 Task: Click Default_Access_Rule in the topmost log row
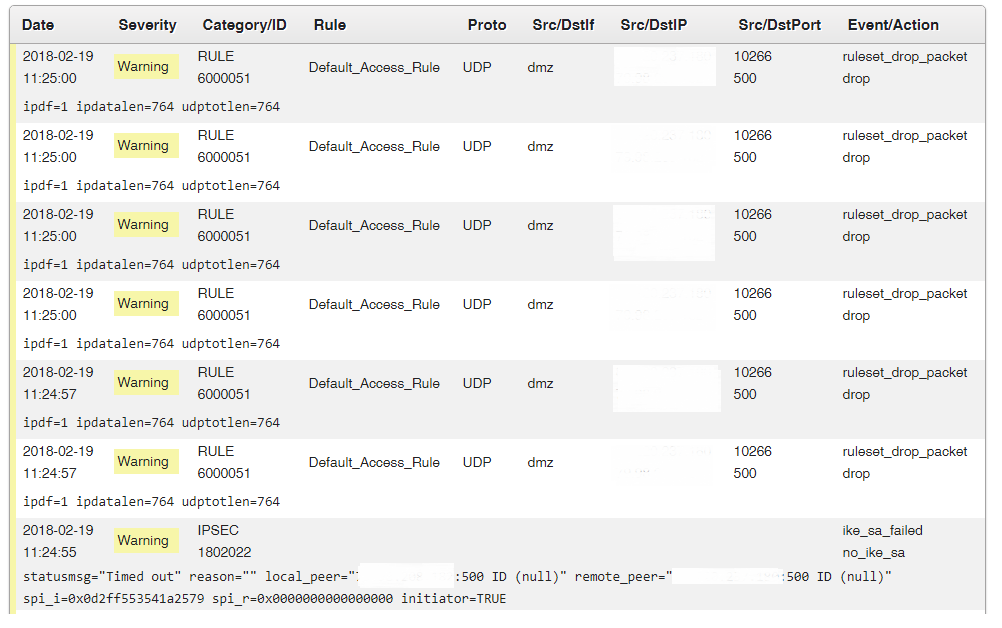[374, 67]
